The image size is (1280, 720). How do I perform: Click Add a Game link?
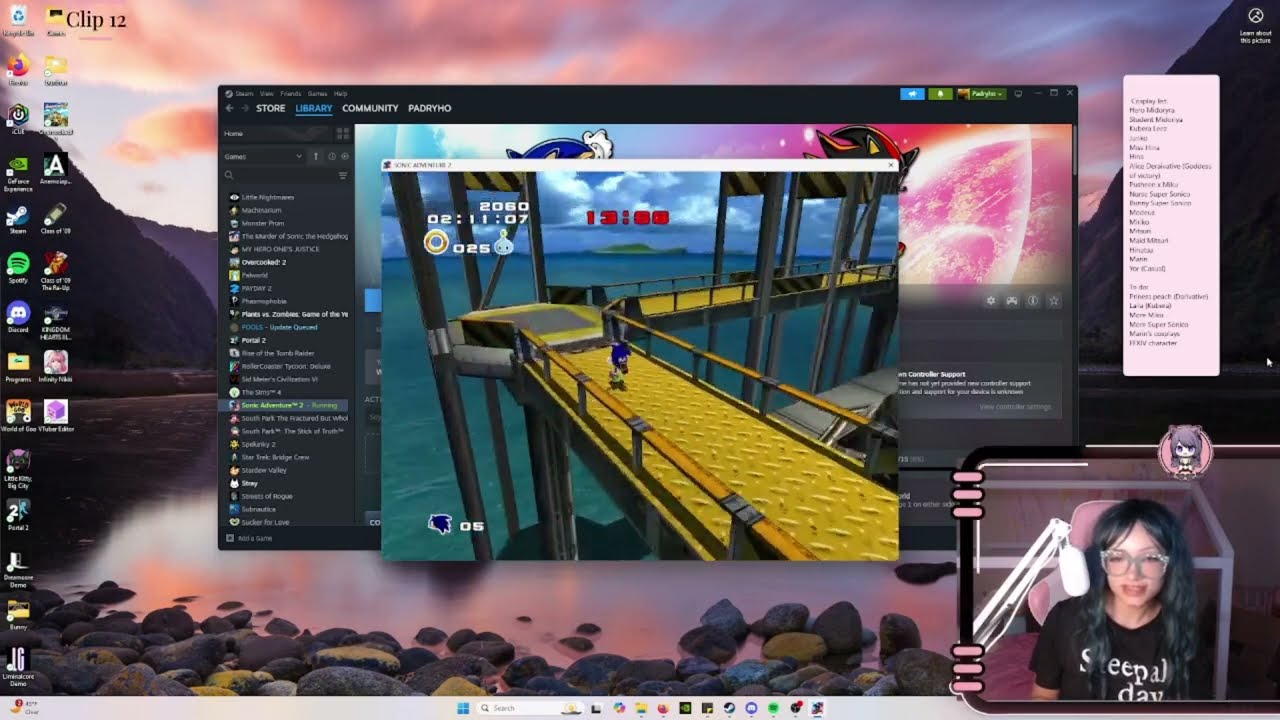[254, 538]
